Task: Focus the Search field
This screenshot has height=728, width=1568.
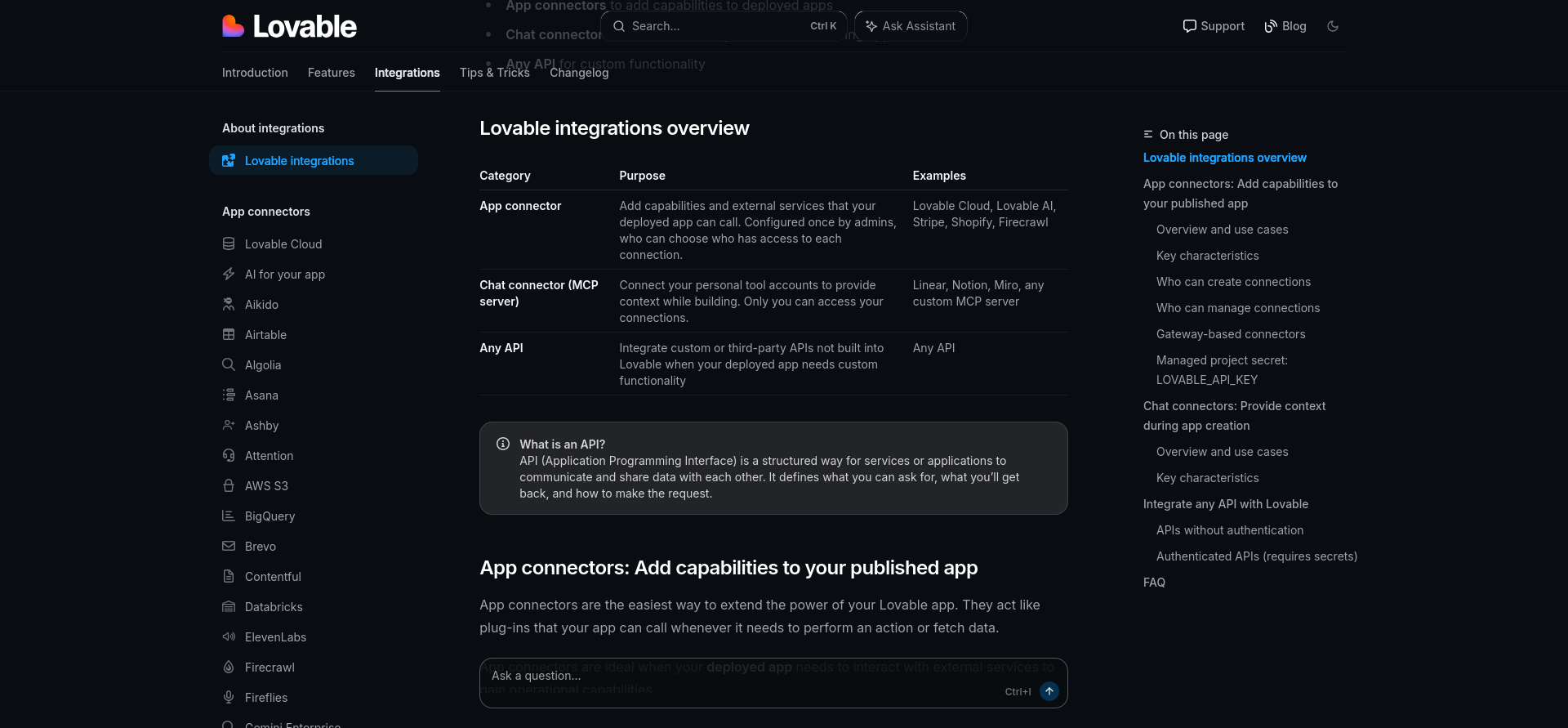Action: pos(724,26)
